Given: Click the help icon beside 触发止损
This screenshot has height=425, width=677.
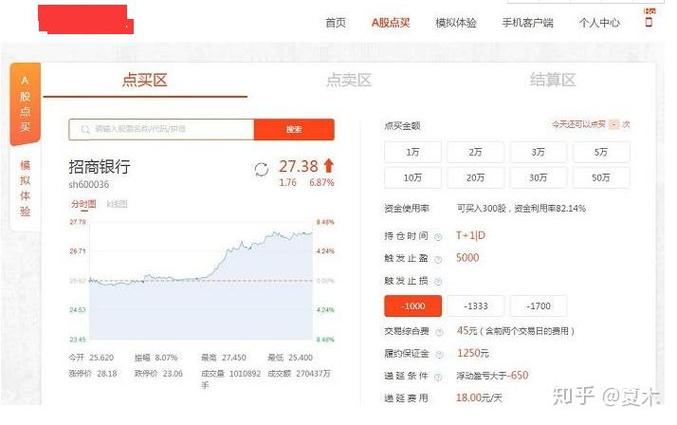Looking at the screenshot, I should [438, 282].
